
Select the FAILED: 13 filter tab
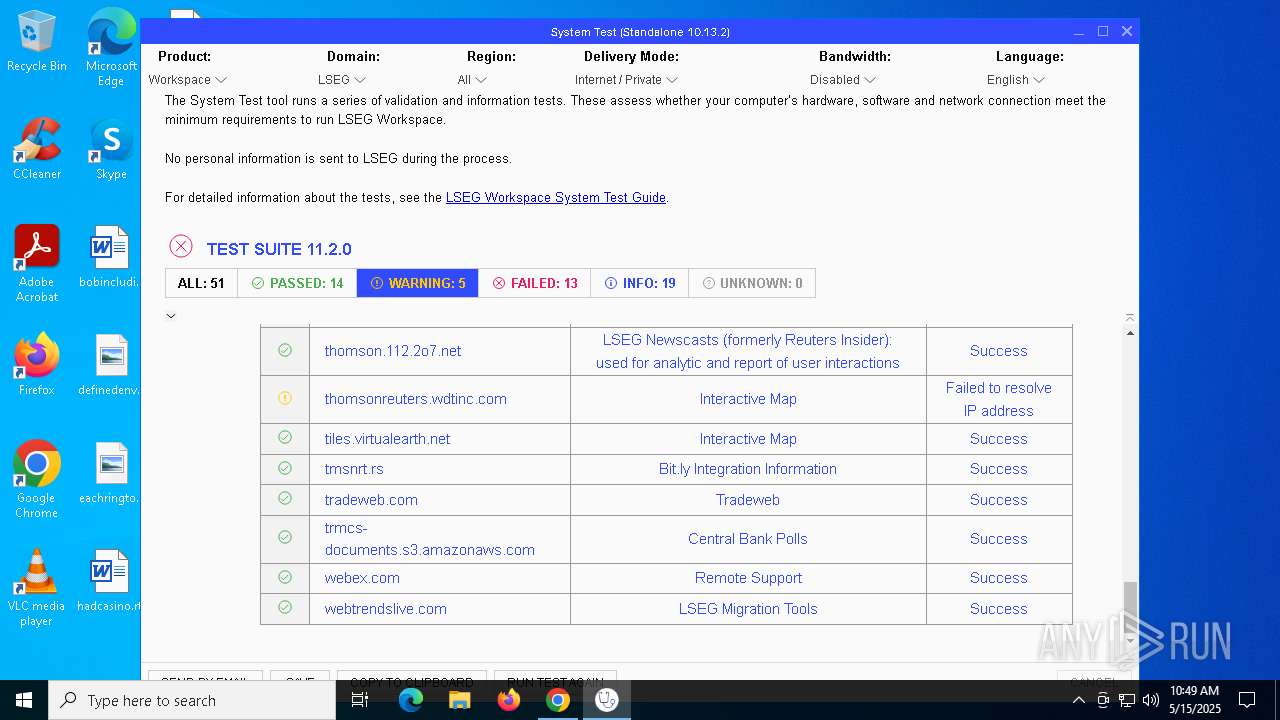(534, 283)
